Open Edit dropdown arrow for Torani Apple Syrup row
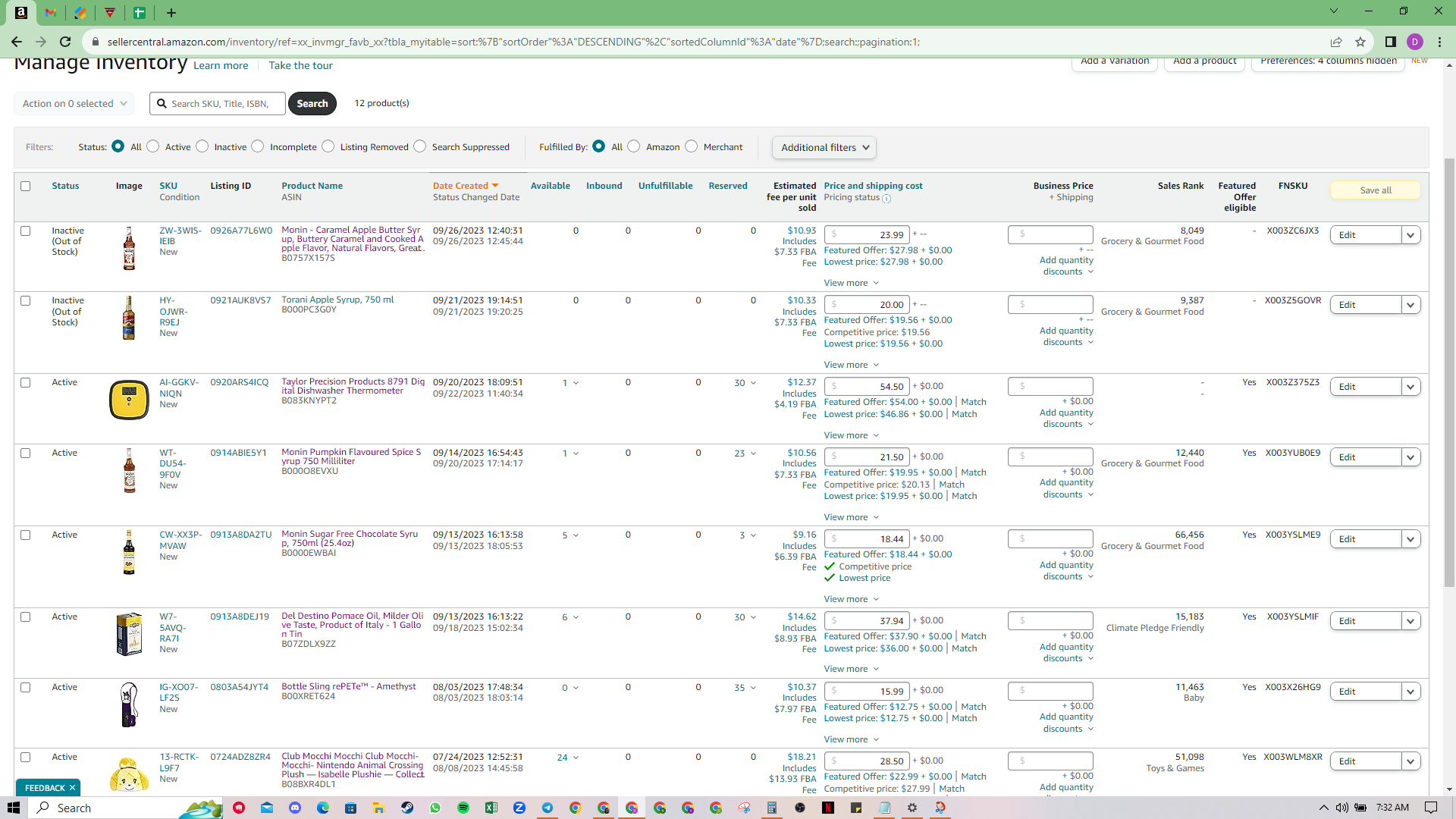Image resolution: width=1456 pixels, height=819 pixels. tap(1410, 305)
